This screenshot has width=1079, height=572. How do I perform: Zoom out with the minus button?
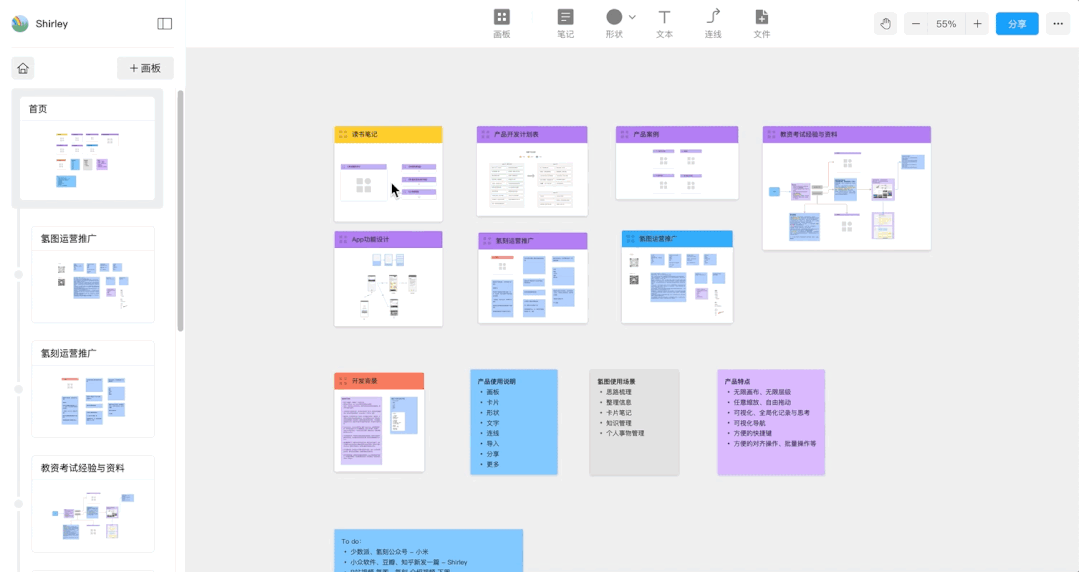point(916,24)
